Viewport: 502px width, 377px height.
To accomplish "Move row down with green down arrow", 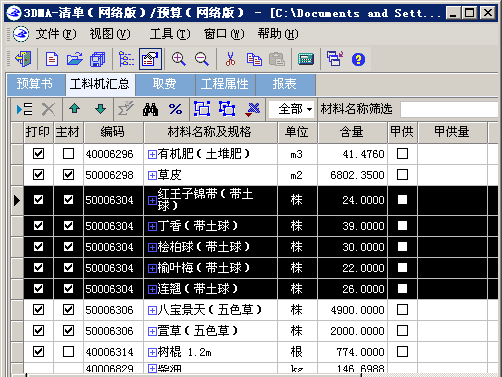I will (x=100, y=109).
